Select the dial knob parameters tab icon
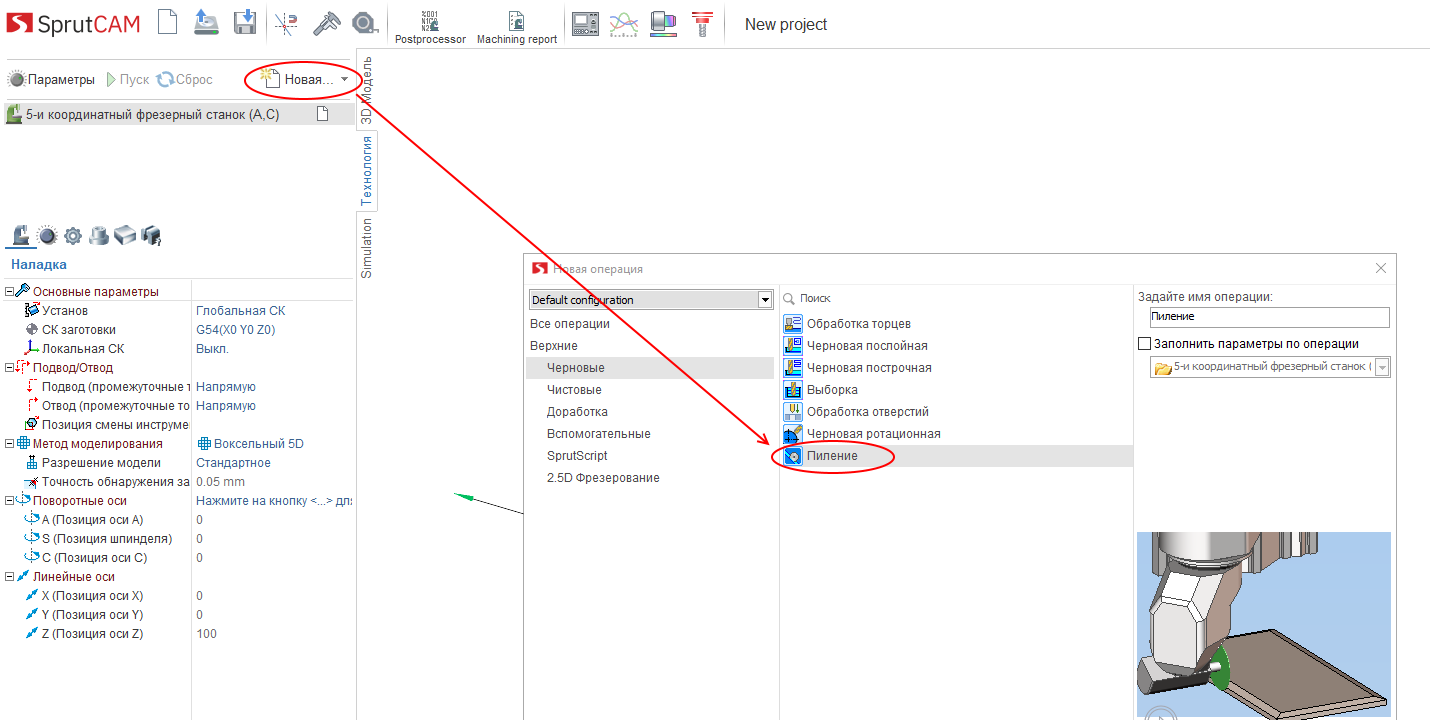This screenshot has width=1430, height=720. coord(46,236)
